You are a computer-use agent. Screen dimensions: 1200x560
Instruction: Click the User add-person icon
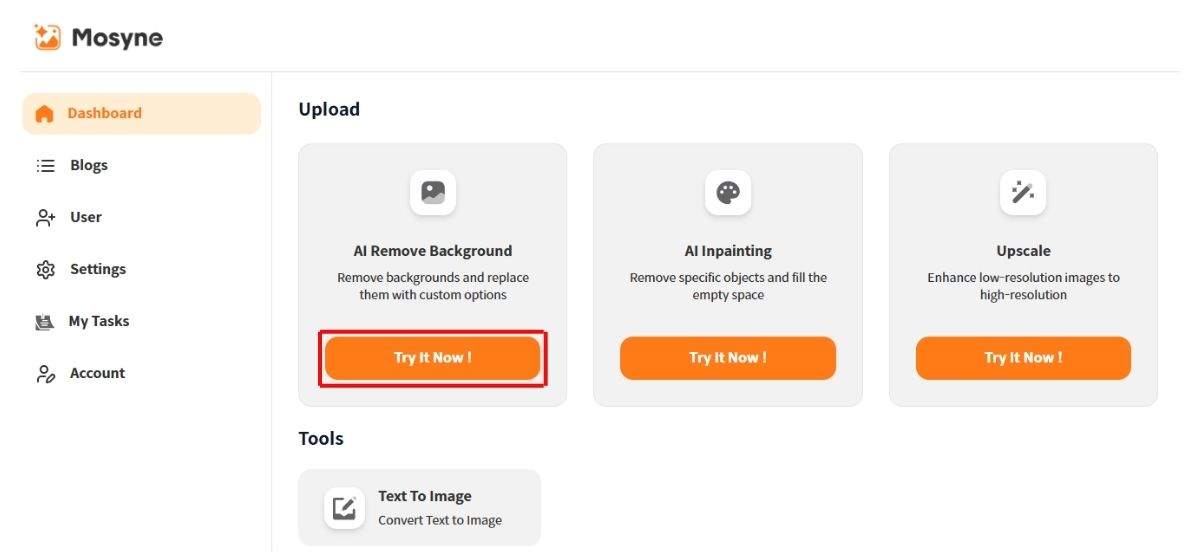click(45, 218)
